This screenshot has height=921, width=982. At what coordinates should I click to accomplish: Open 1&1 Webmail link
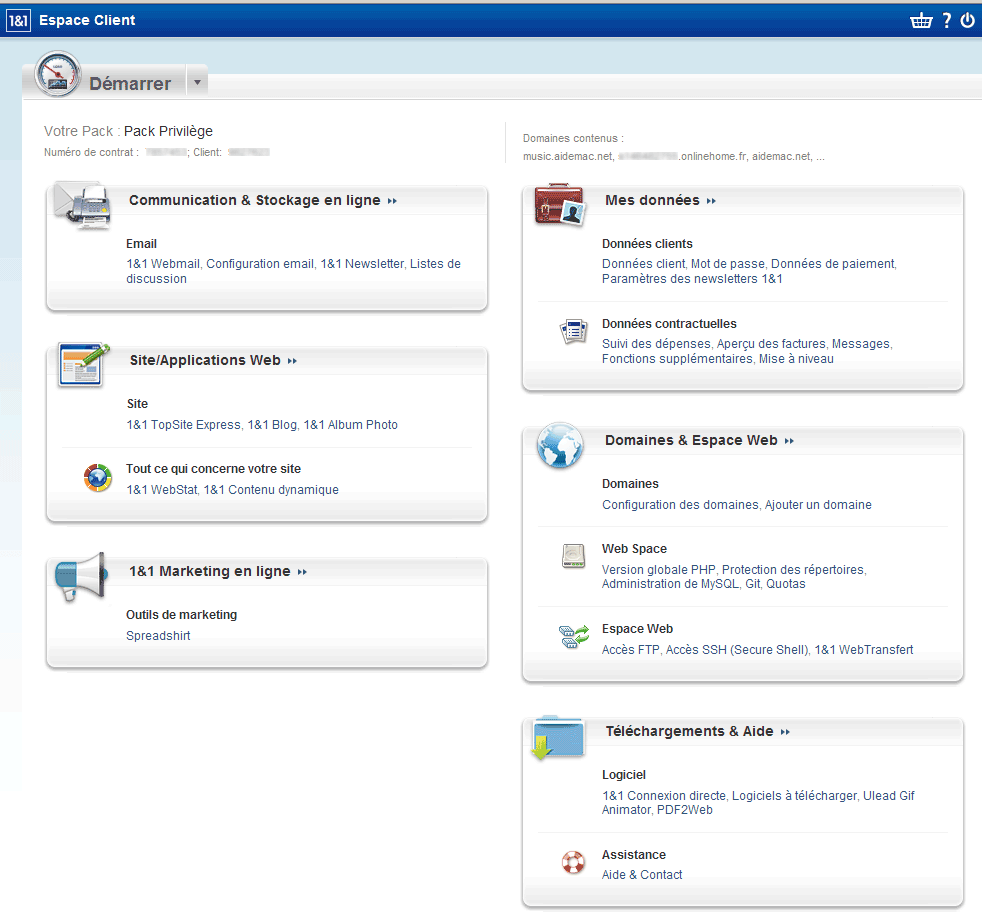[163, 264]
